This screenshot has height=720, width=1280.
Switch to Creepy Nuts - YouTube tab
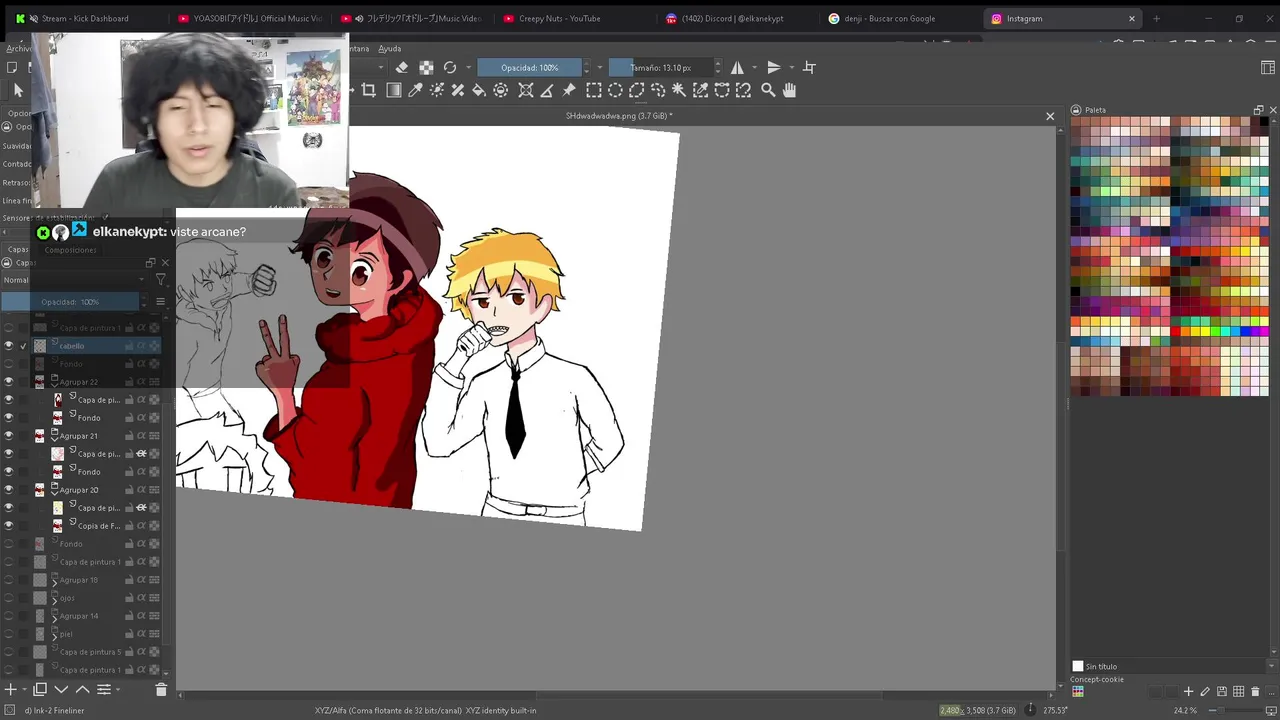pos(561,18)
